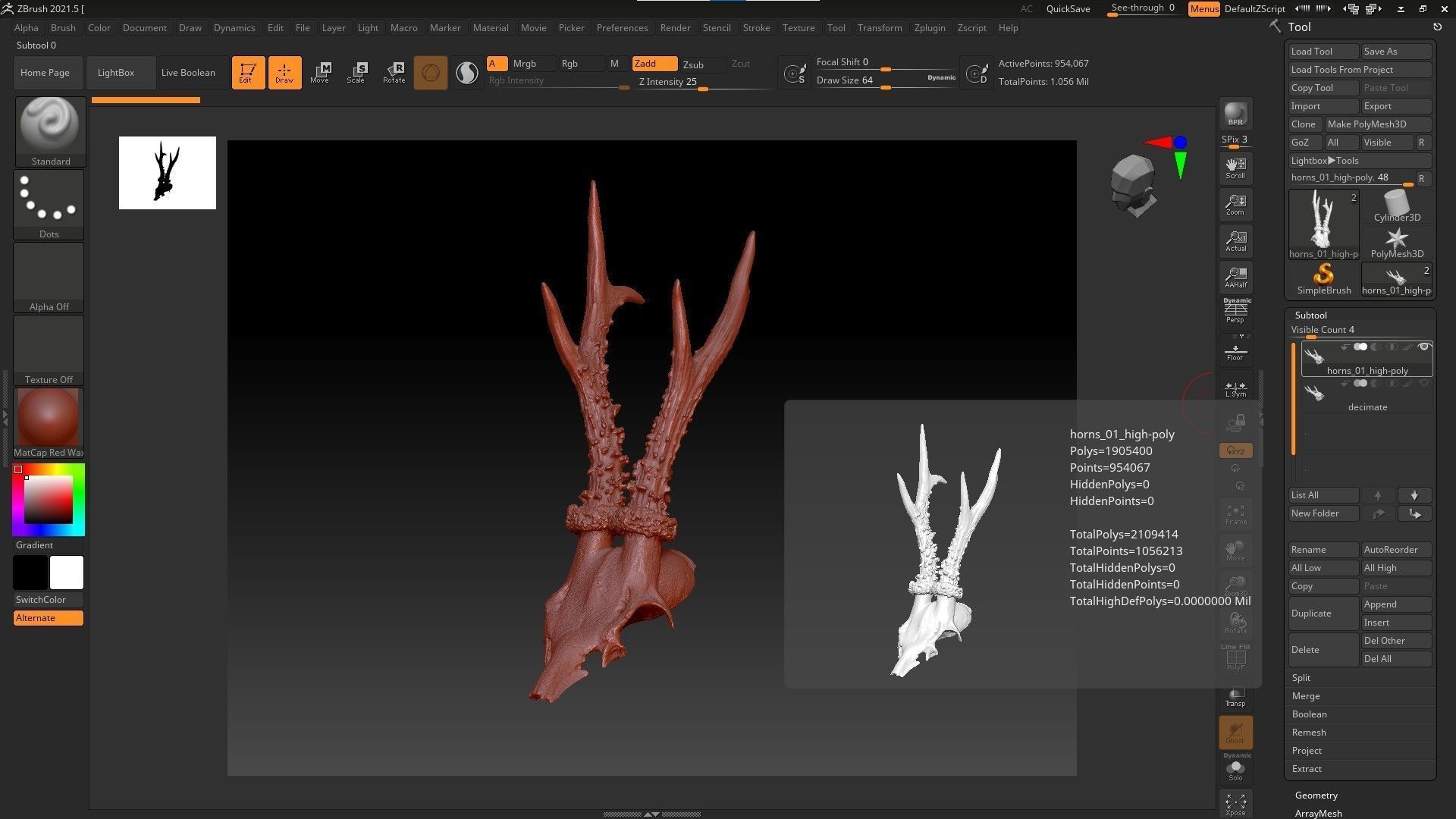Screen dimensions: 1456x819
Task: Move subtool selection down arrow
Action: (1414, 495)
